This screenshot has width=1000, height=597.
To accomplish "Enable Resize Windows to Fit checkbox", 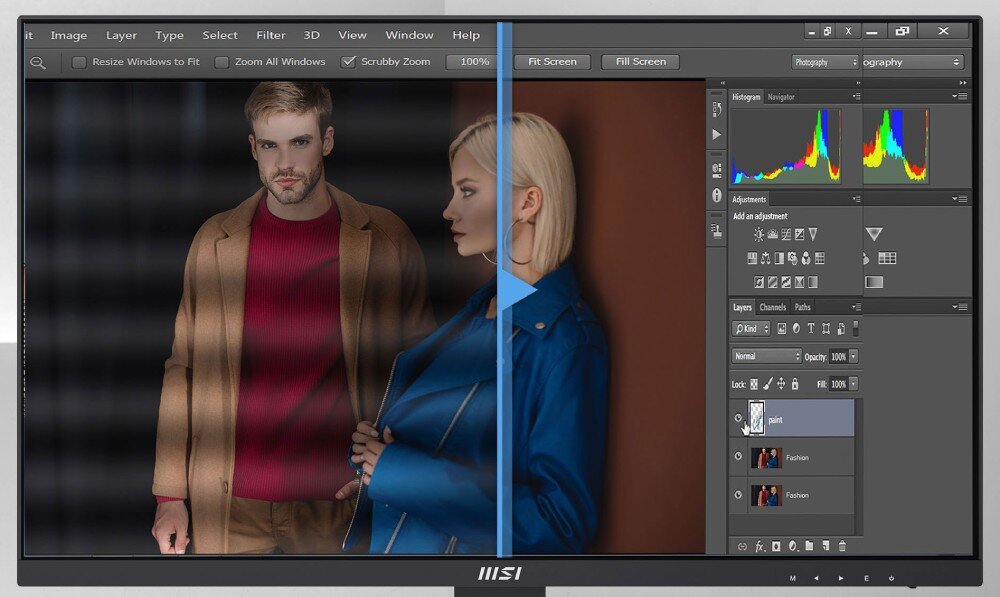I will (x=79, y=62).
